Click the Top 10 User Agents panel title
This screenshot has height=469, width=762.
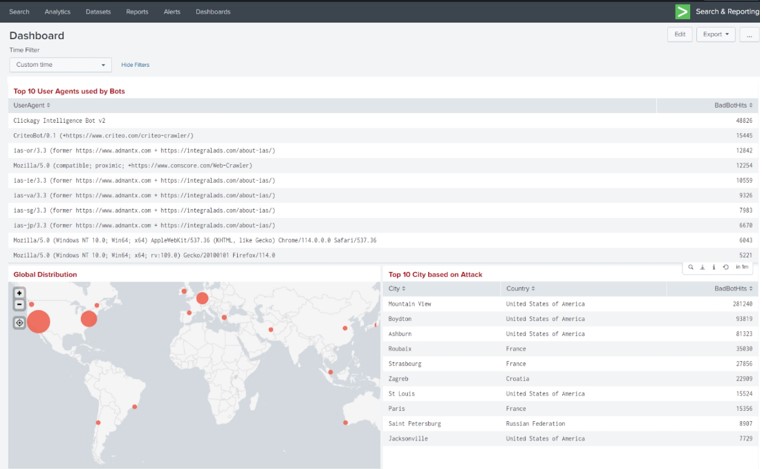[69, 91]
